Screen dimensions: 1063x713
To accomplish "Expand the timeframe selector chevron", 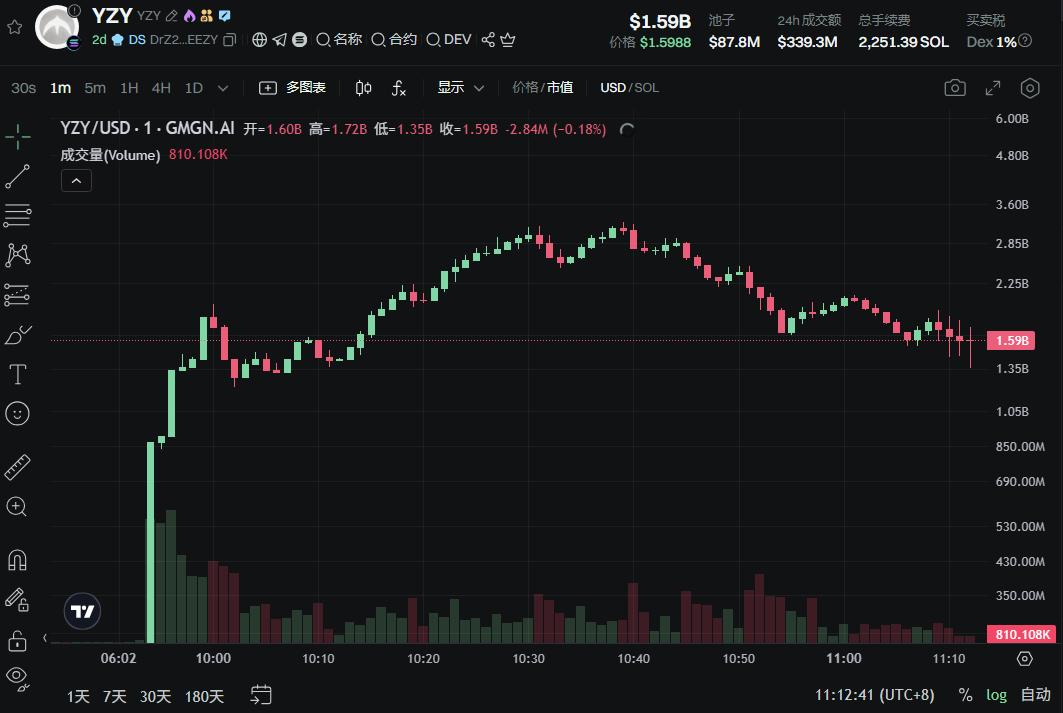I will 222,88.
